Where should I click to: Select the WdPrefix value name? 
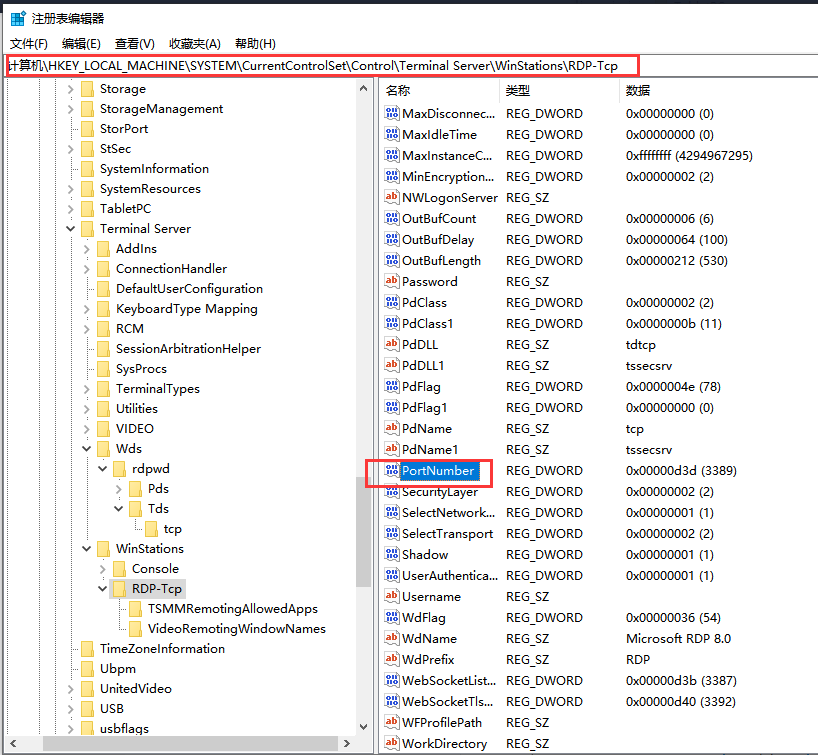(428, 660)
